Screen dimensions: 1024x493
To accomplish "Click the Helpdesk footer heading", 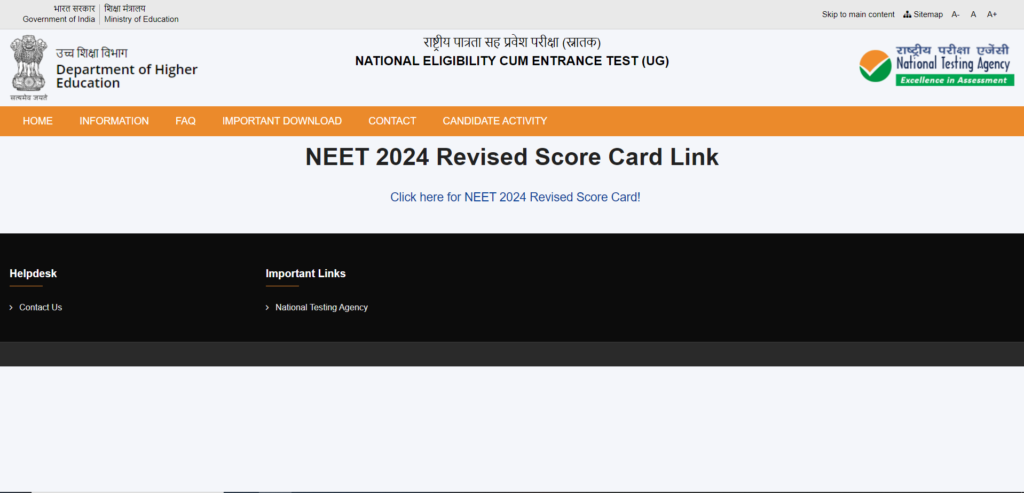I will point(33,274).
